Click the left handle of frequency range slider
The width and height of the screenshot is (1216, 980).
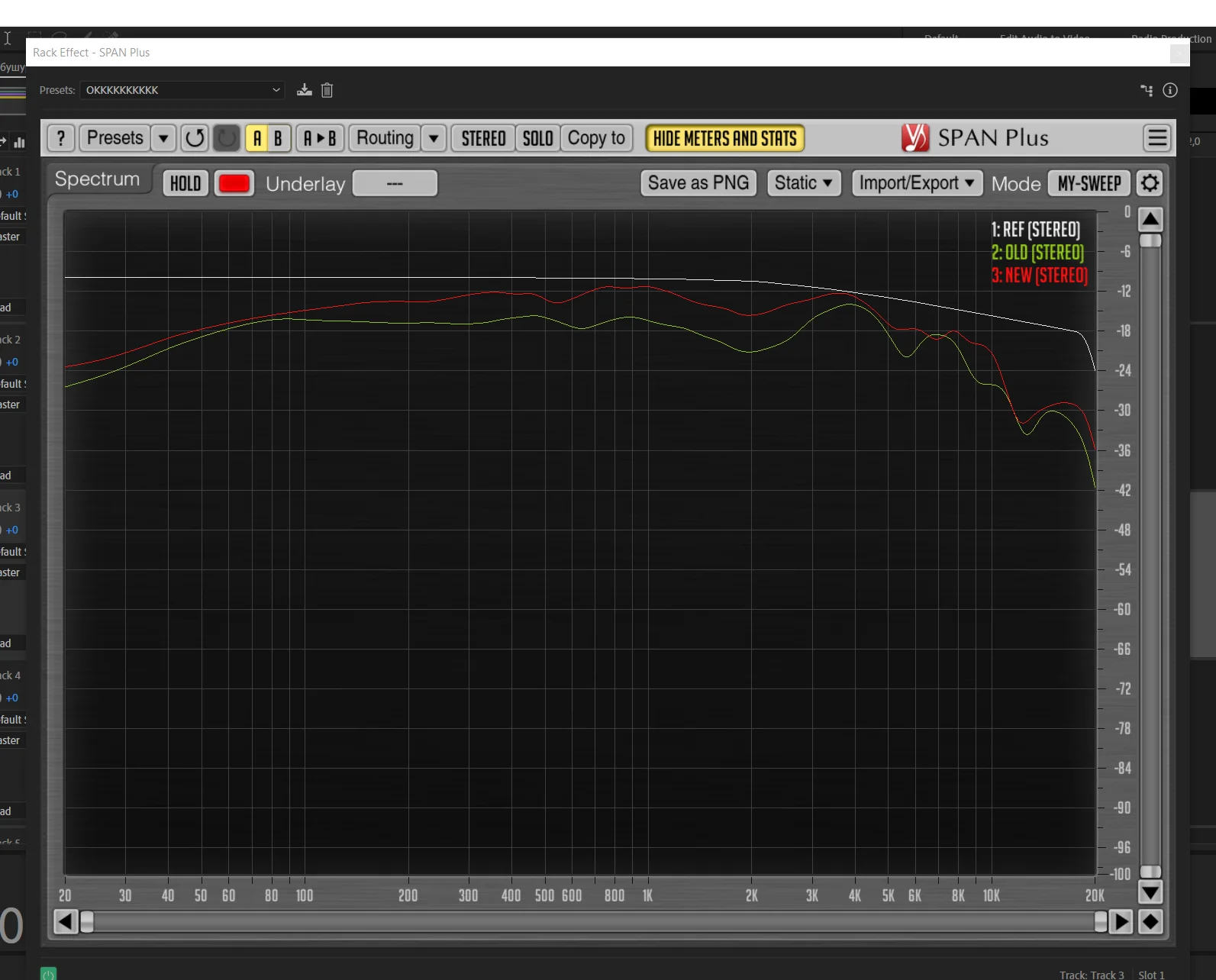(x=87, y=922)
